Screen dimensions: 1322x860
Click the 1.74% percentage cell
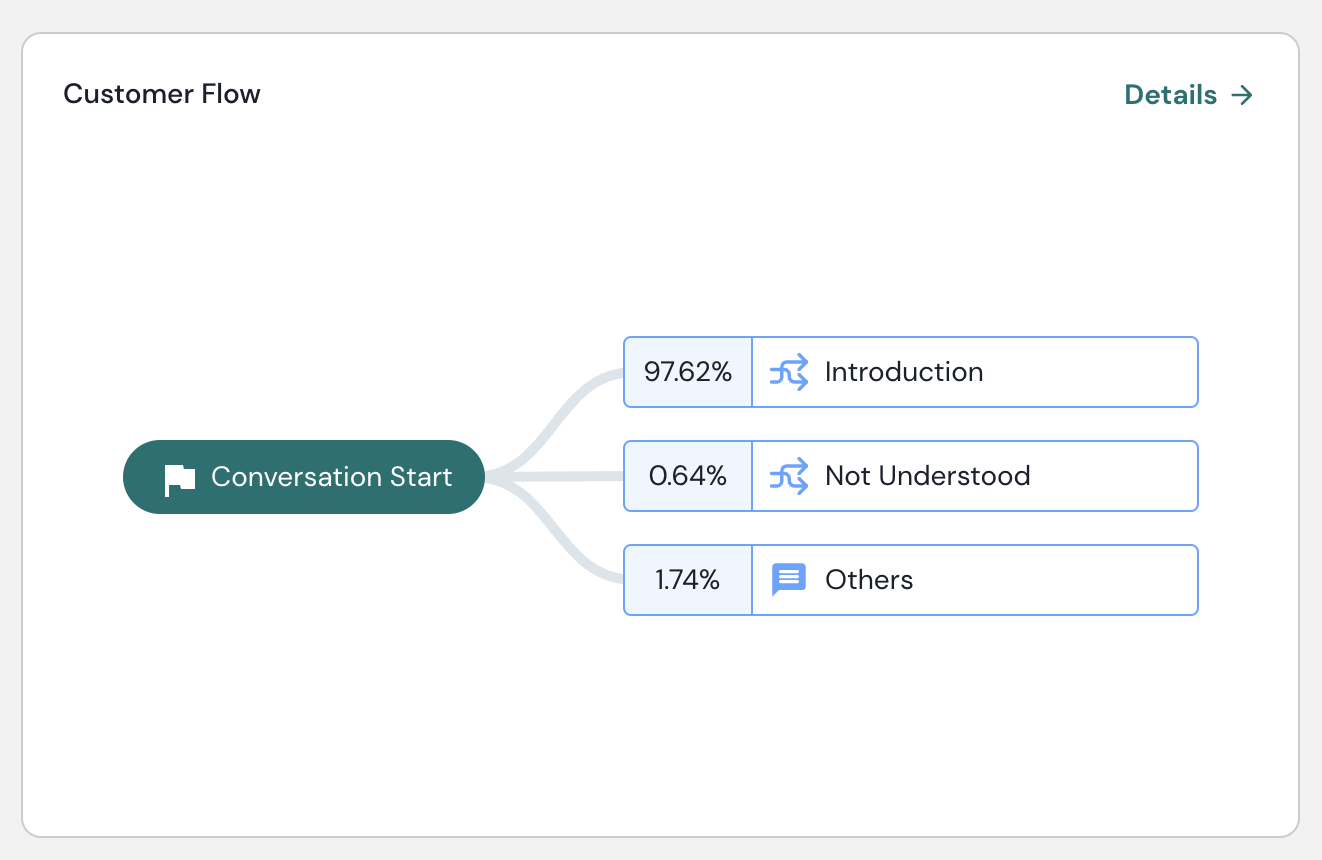pyautogui.click(x=688, y=580)
